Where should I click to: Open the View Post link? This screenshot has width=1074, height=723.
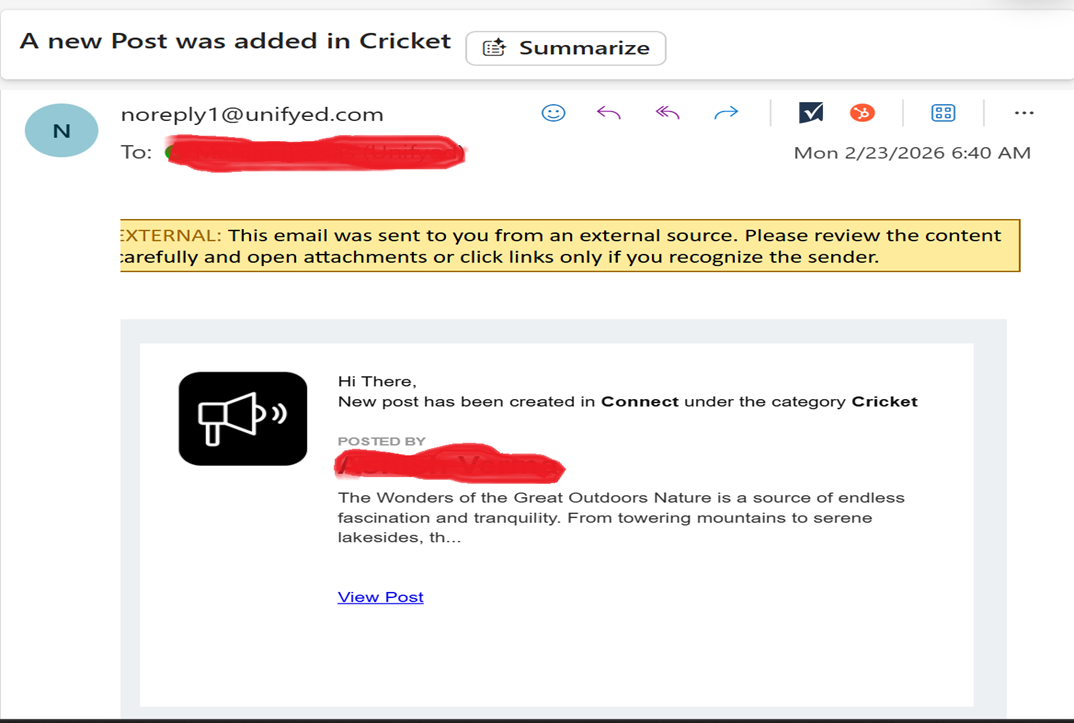click(380, 597)
